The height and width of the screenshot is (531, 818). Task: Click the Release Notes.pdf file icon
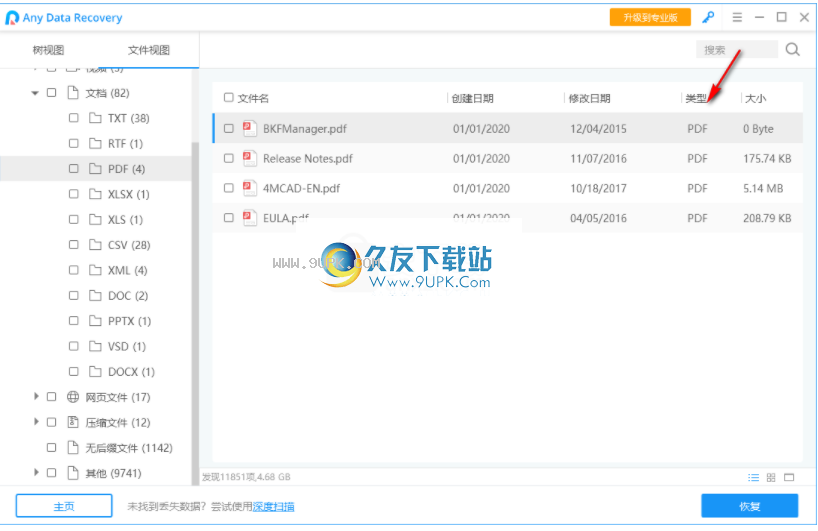250,158
